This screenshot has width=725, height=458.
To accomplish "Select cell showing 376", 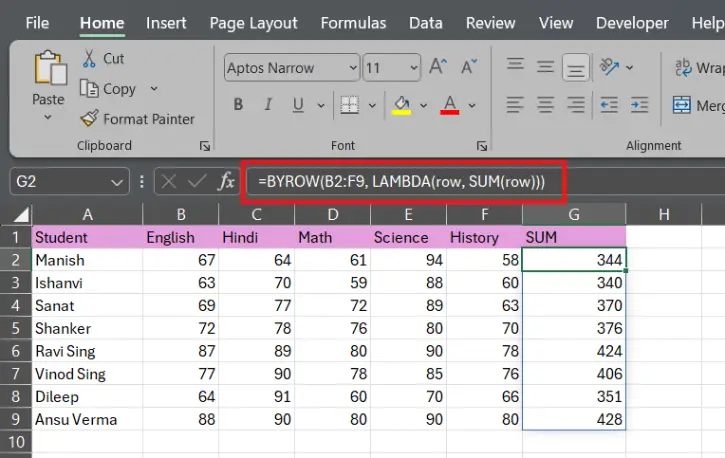I will (574, 328).
